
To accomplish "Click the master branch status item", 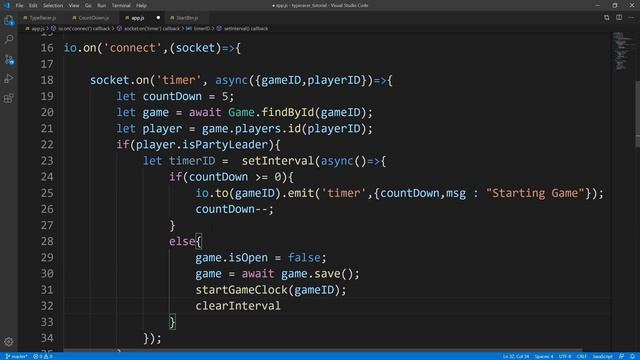I will (16, 356).
